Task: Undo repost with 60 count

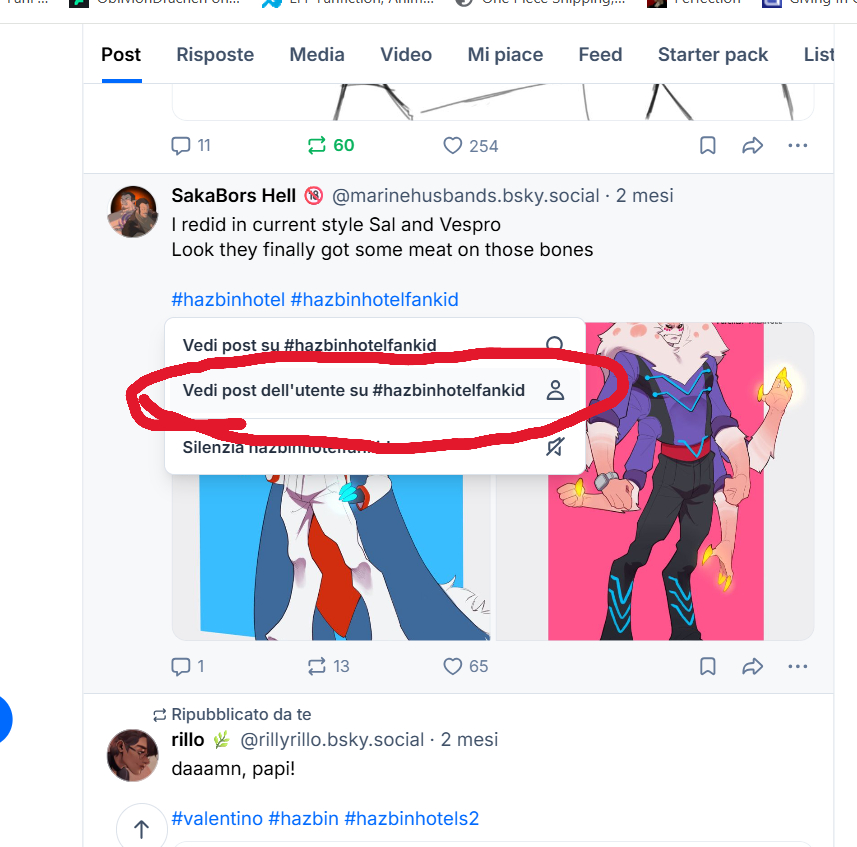Action: click(x=317, y=146)
